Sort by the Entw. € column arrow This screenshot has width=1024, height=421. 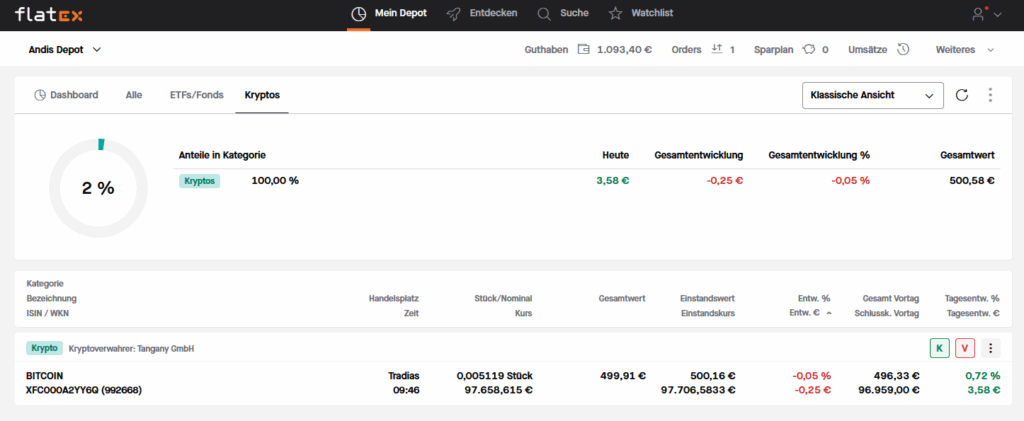point(829,314)
